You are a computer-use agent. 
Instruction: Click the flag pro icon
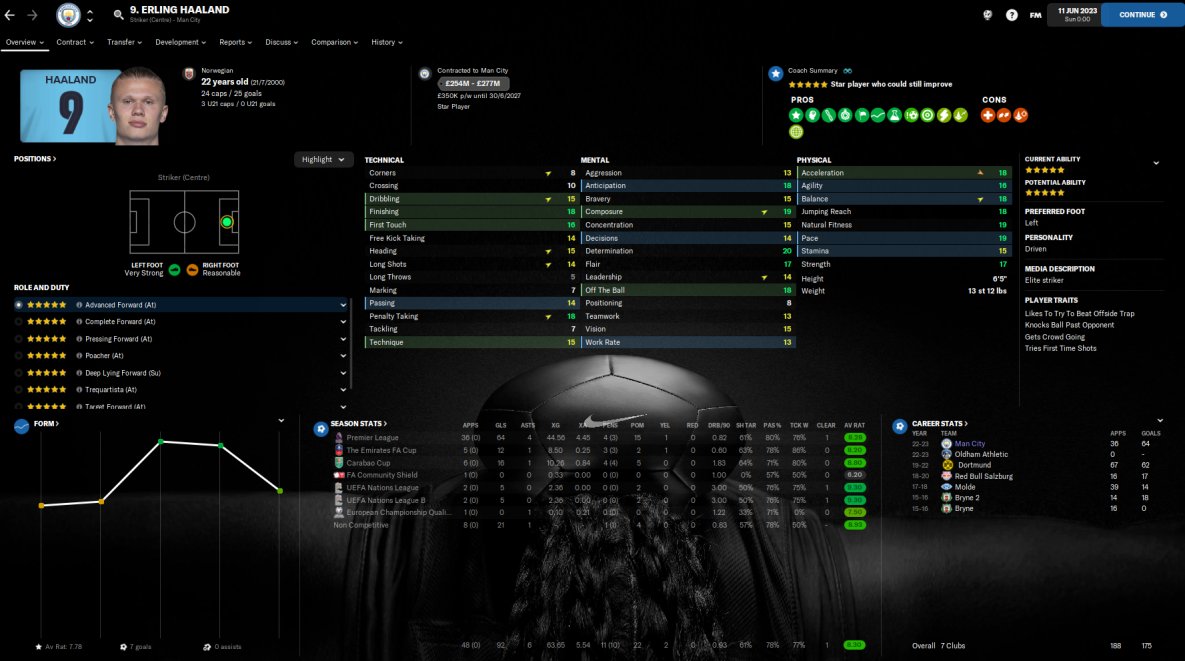click(x=862, y=116)
